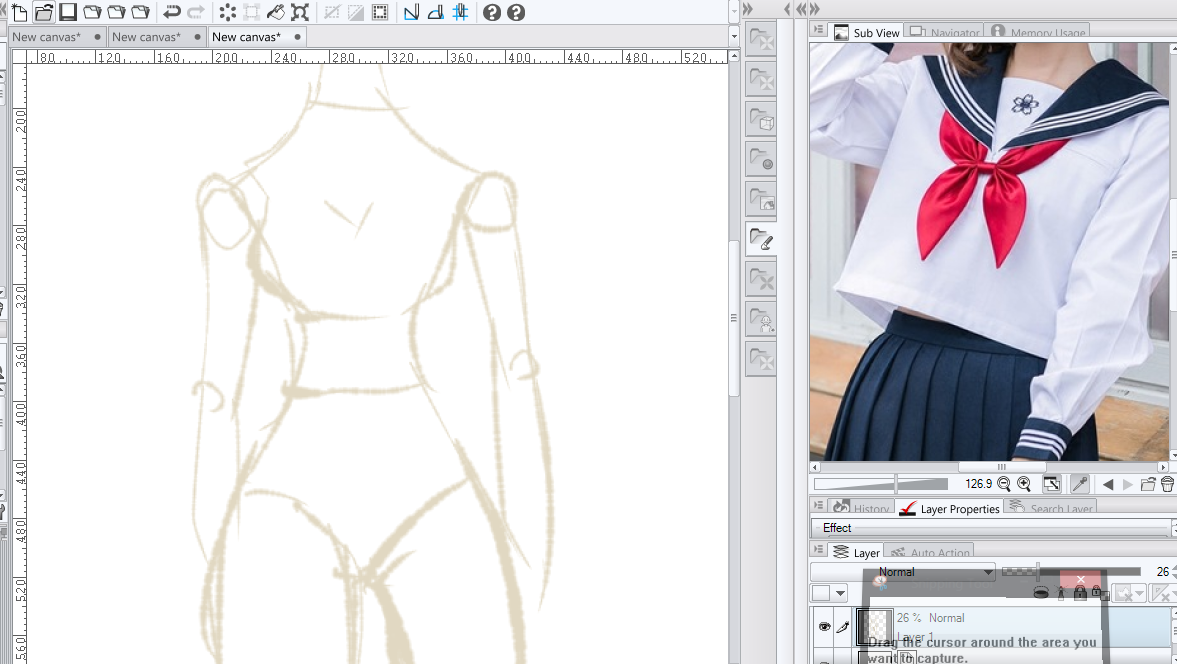Show next Sub View image arrow
1177x664 pixels.
coord(1127,485)
